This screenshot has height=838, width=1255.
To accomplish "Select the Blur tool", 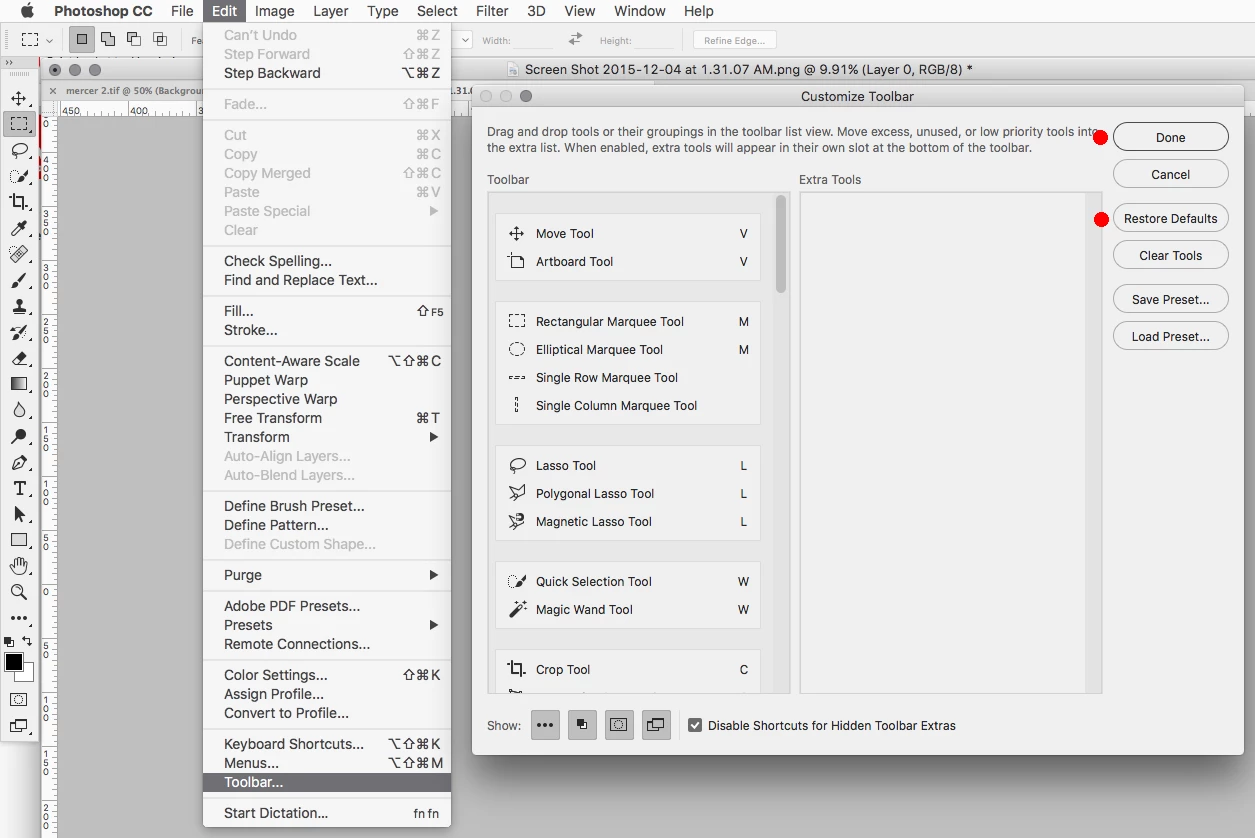I will (19, 410).
